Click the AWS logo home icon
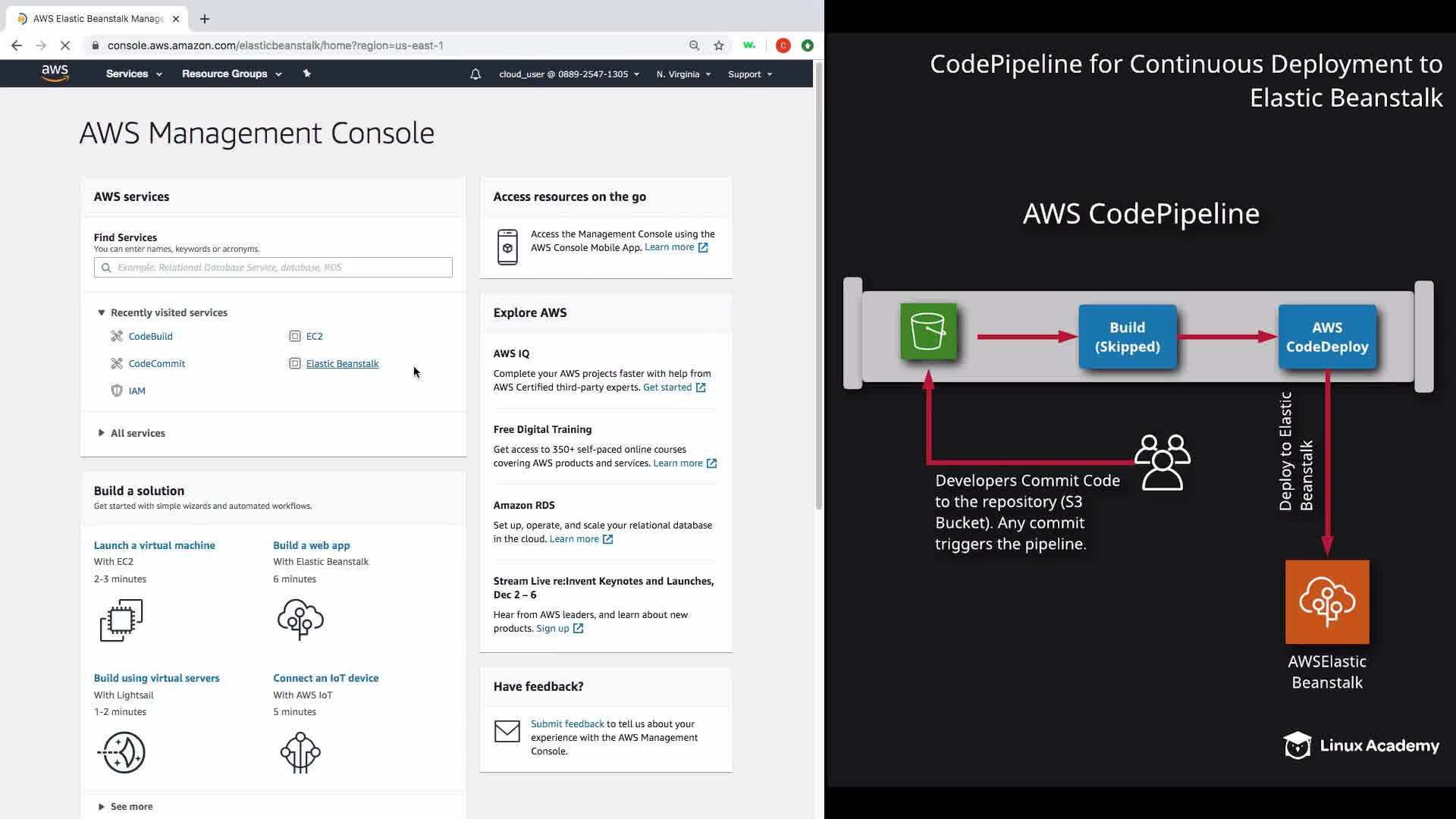Viewport: 1456px width, 819px height. 55,73
